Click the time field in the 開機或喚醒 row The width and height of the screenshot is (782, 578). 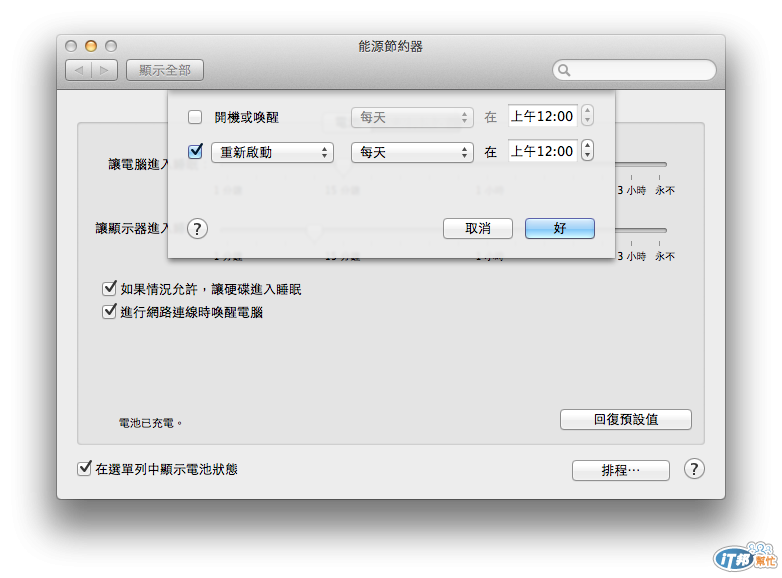coord(543,116)
